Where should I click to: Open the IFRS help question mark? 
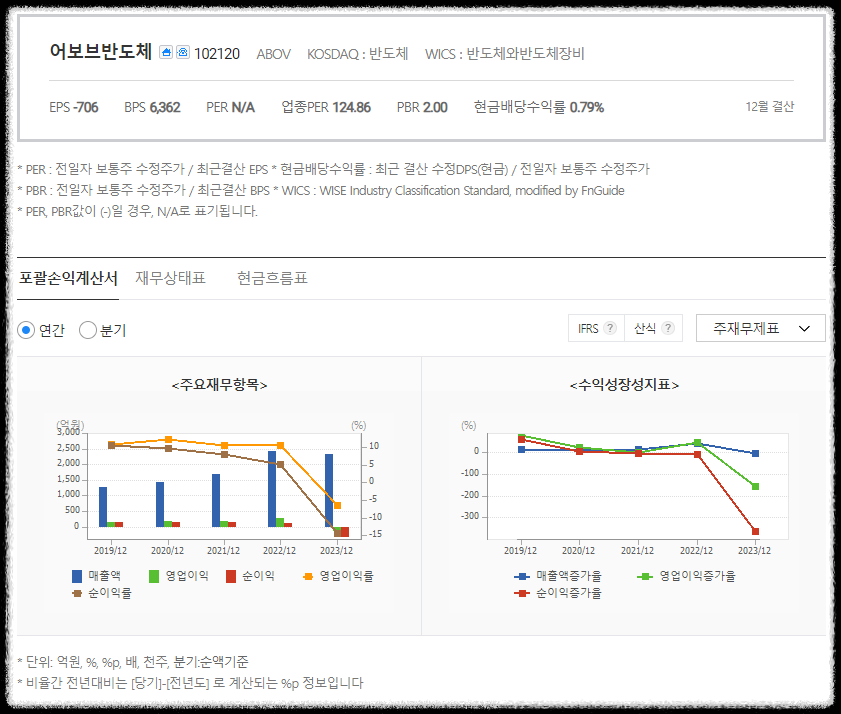(x=610, y=328)
